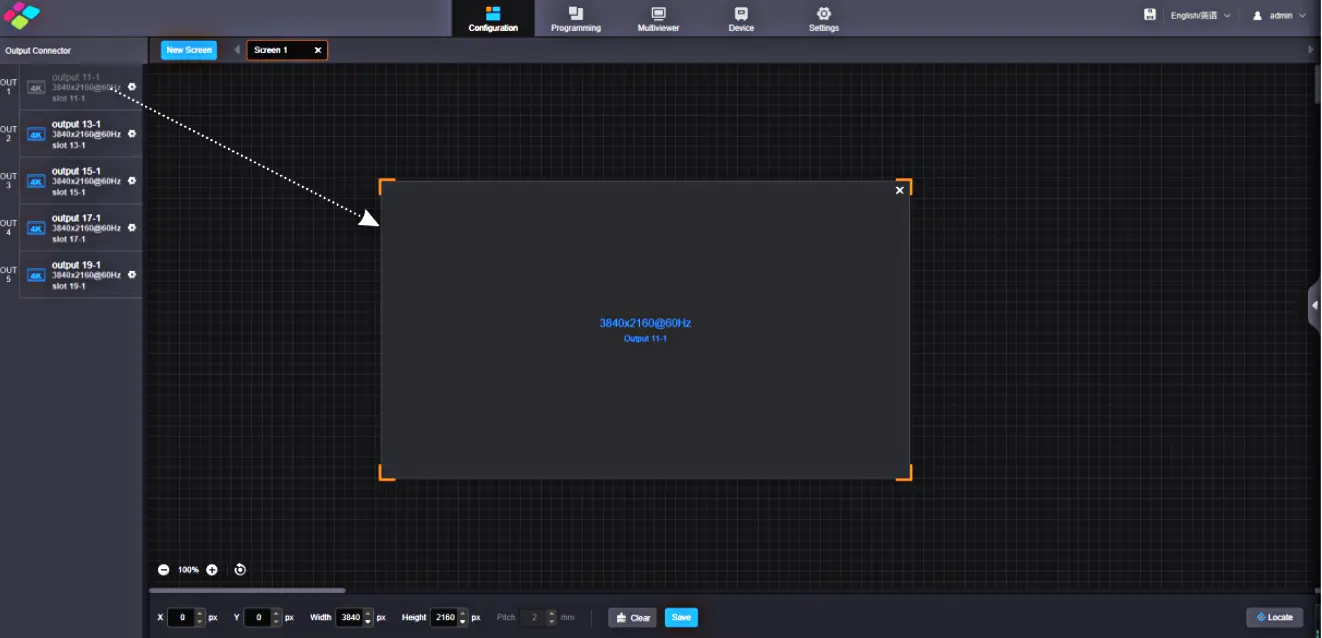Open settings gear for output 13-1

[x=130, y=133]
